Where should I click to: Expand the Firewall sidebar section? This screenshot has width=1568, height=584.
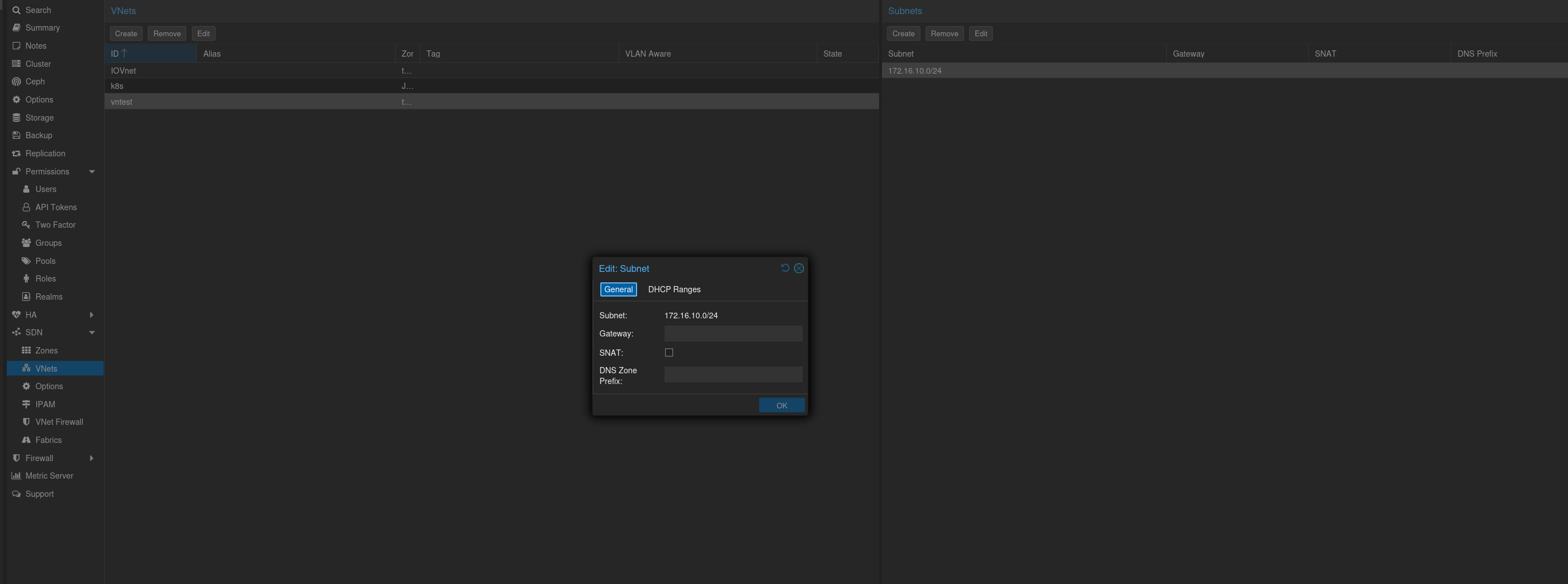click(92, 458)
